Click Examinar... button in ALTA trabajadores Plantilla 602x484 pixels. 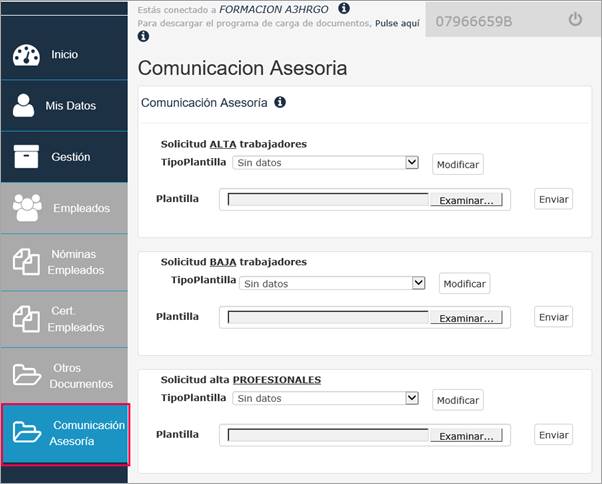tap(466, 200)
